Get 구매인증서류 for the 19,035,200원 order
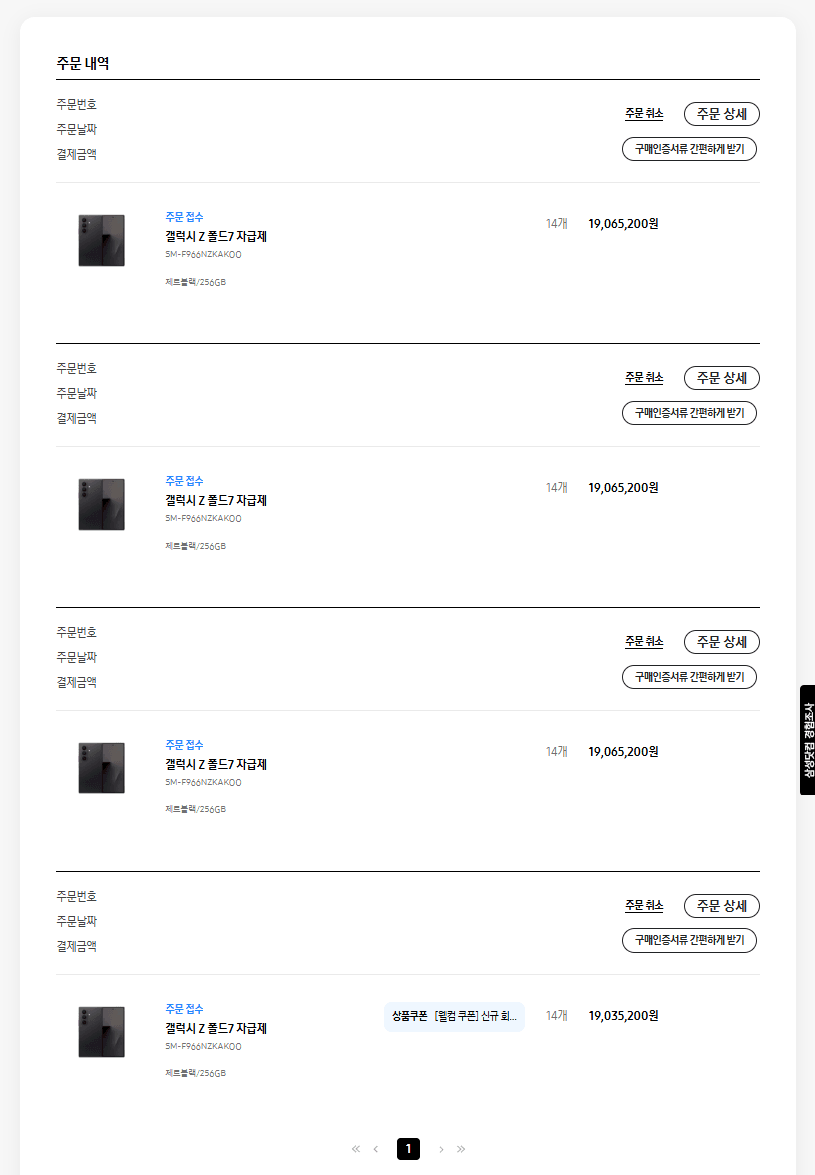This screenshot has width=815, height=1175. click(689, 941)
